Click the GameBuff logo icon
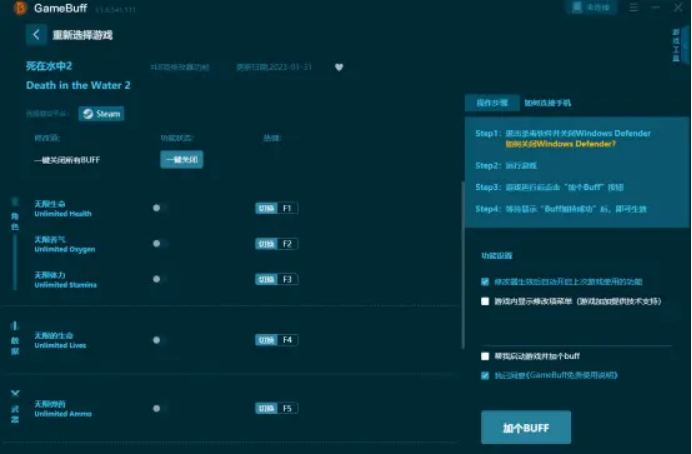 click(x=20, y=8)
